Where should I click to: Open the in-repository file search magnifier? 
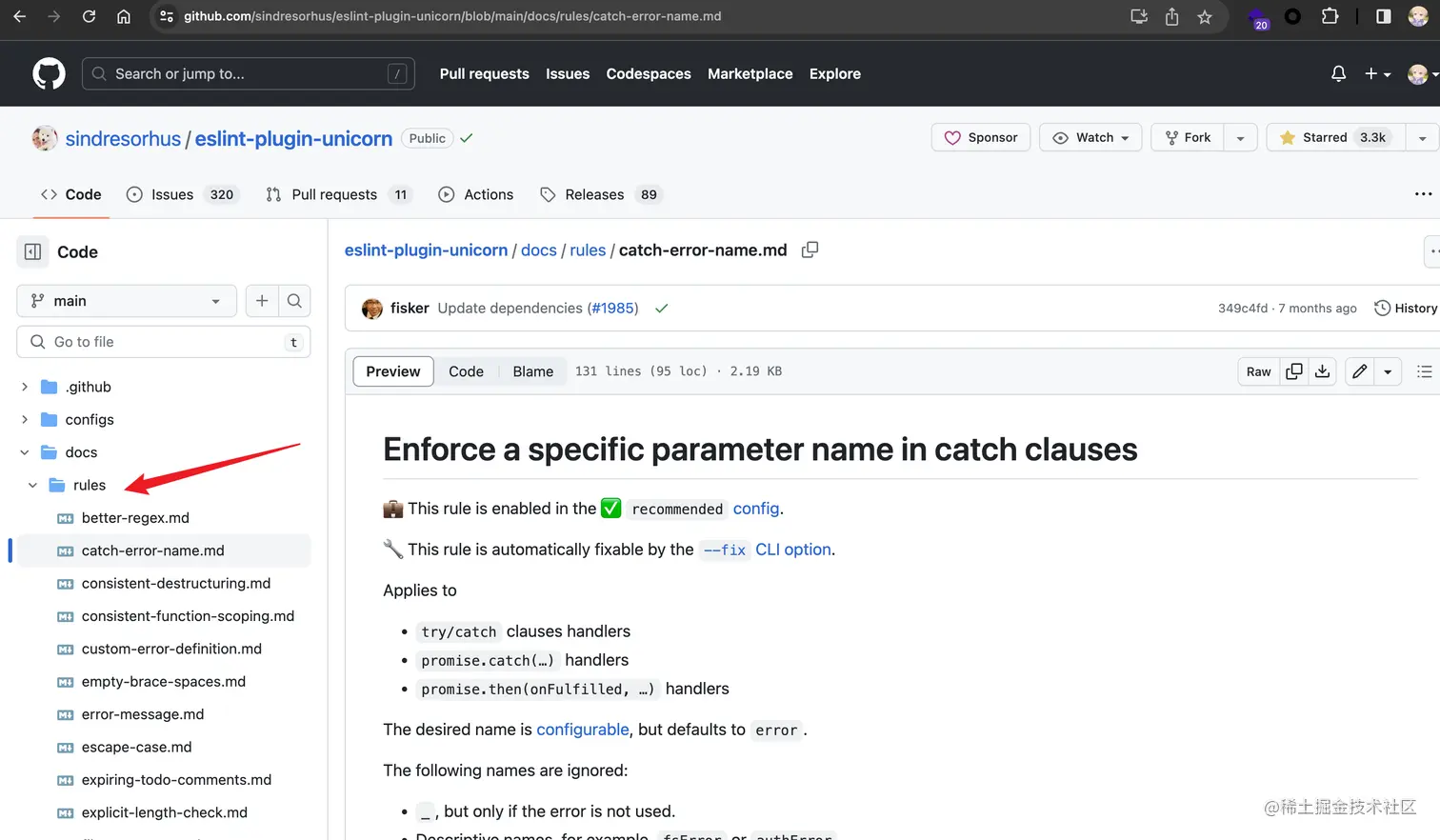click(x=293, y=300)
